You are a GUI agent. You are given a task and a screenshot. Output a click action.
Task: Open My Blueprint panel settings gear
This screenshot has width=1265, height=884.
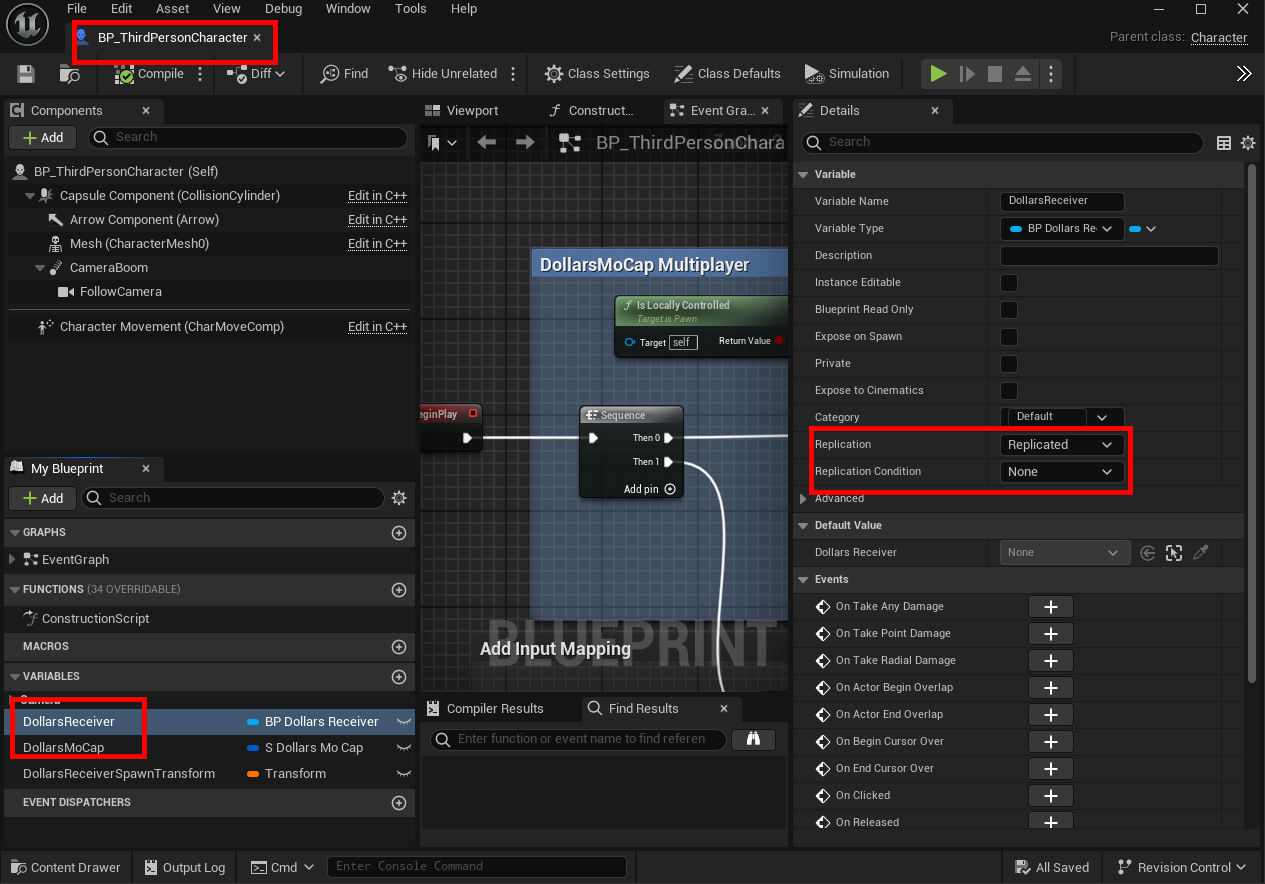pos(399,498)
